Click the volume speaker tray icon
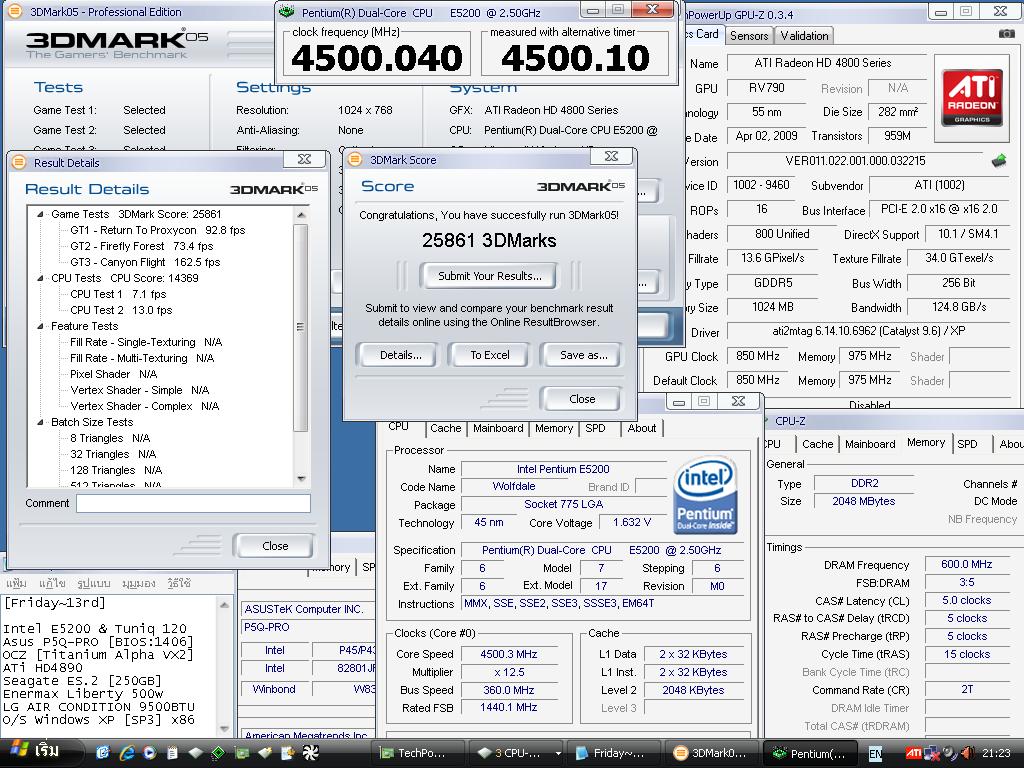 (x=967, y=753)
